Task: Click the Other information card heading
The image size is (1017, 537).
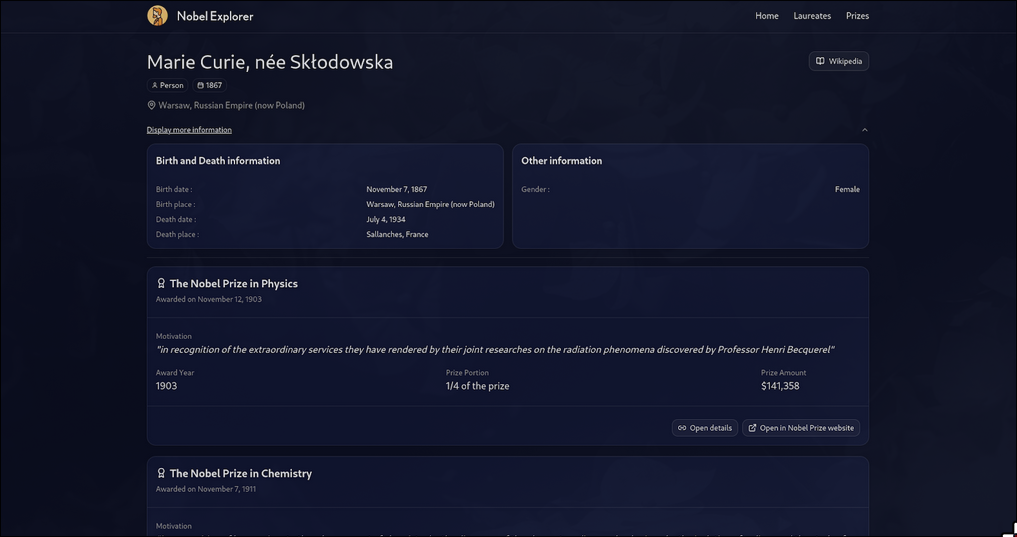Action: [561, 161]
